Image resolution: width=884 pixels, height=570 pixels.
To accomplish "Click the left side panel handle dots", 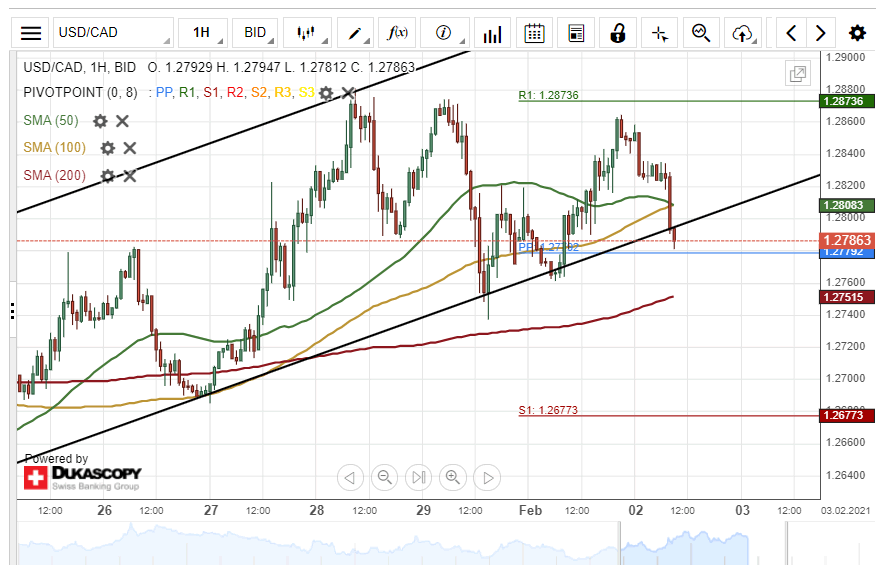I will click(x=12, y=311).
